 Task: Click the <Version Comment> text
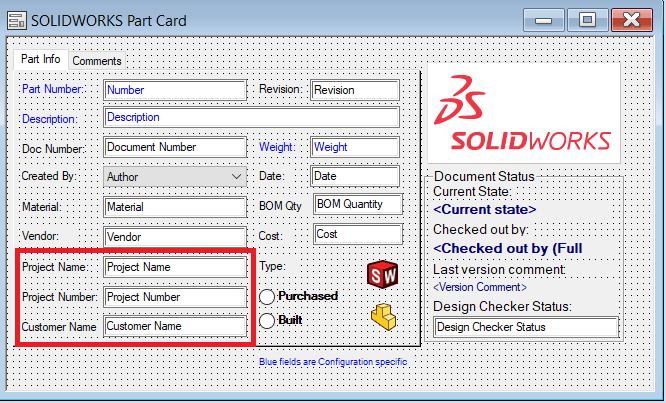click(480, 287)
